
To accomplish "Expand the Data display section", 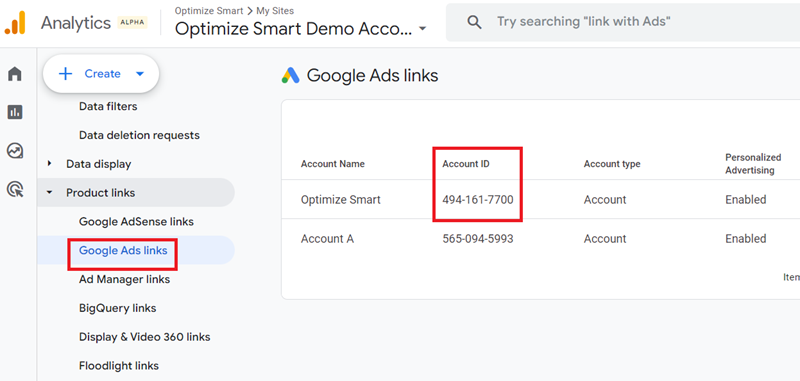I will [49, 164].
